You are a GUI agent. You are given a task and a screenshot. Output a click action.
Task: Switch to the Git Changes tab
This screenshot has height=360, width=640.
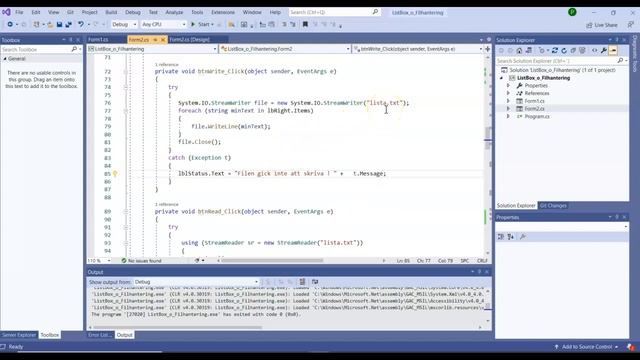[x=553, y=206]
